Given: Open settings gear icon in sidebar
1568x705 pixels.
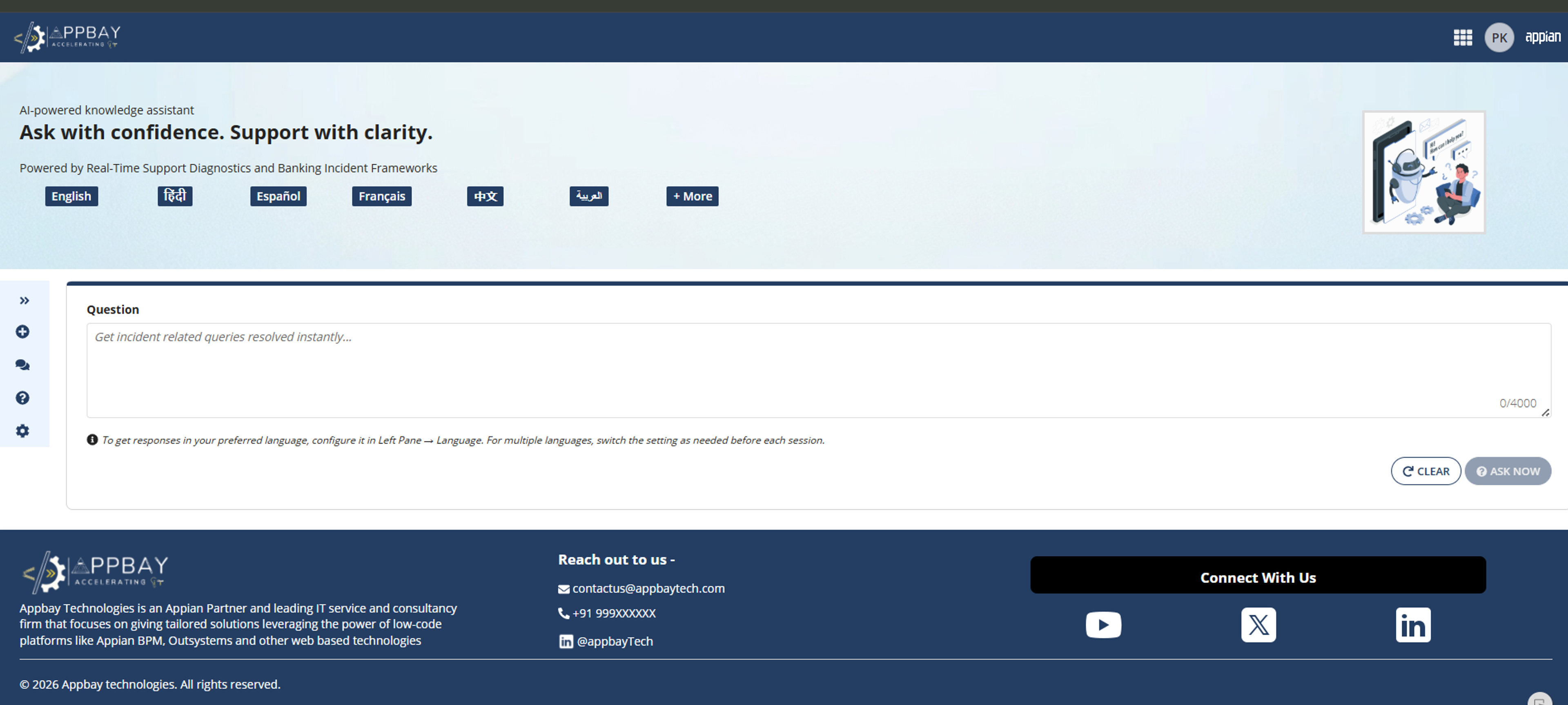Looking at the screenshot, I should (x=22, y=431).
